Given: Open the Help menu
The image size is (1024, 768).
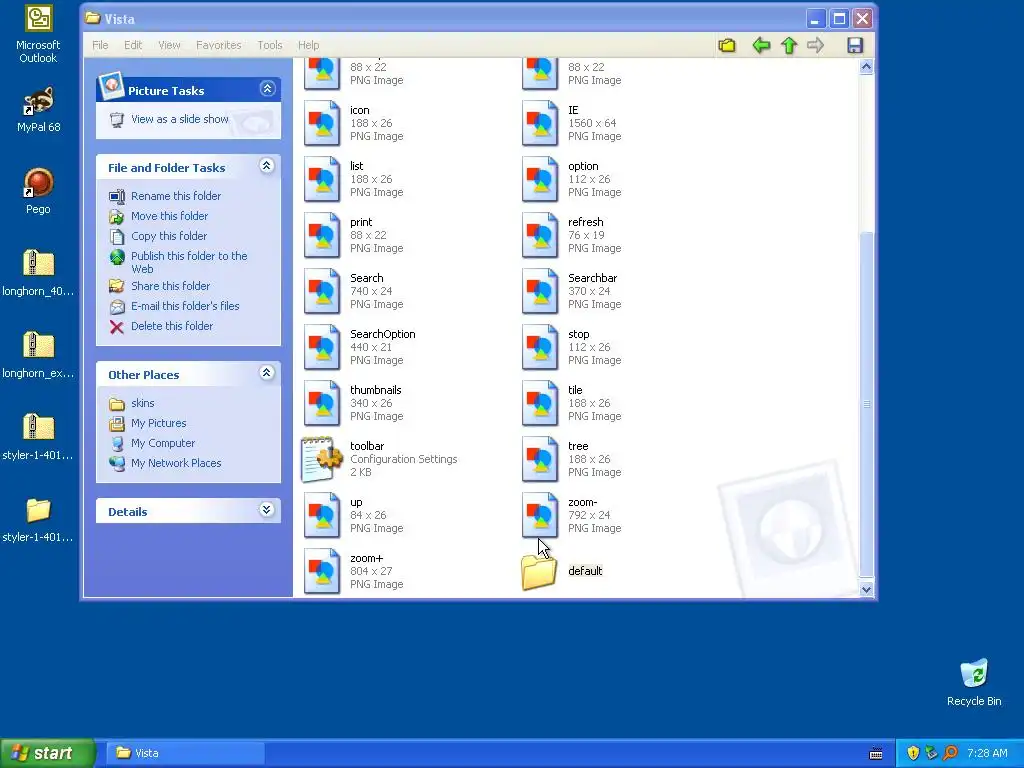Looking at the screenshot, I should pyautogui.click(x=308, y=45).
